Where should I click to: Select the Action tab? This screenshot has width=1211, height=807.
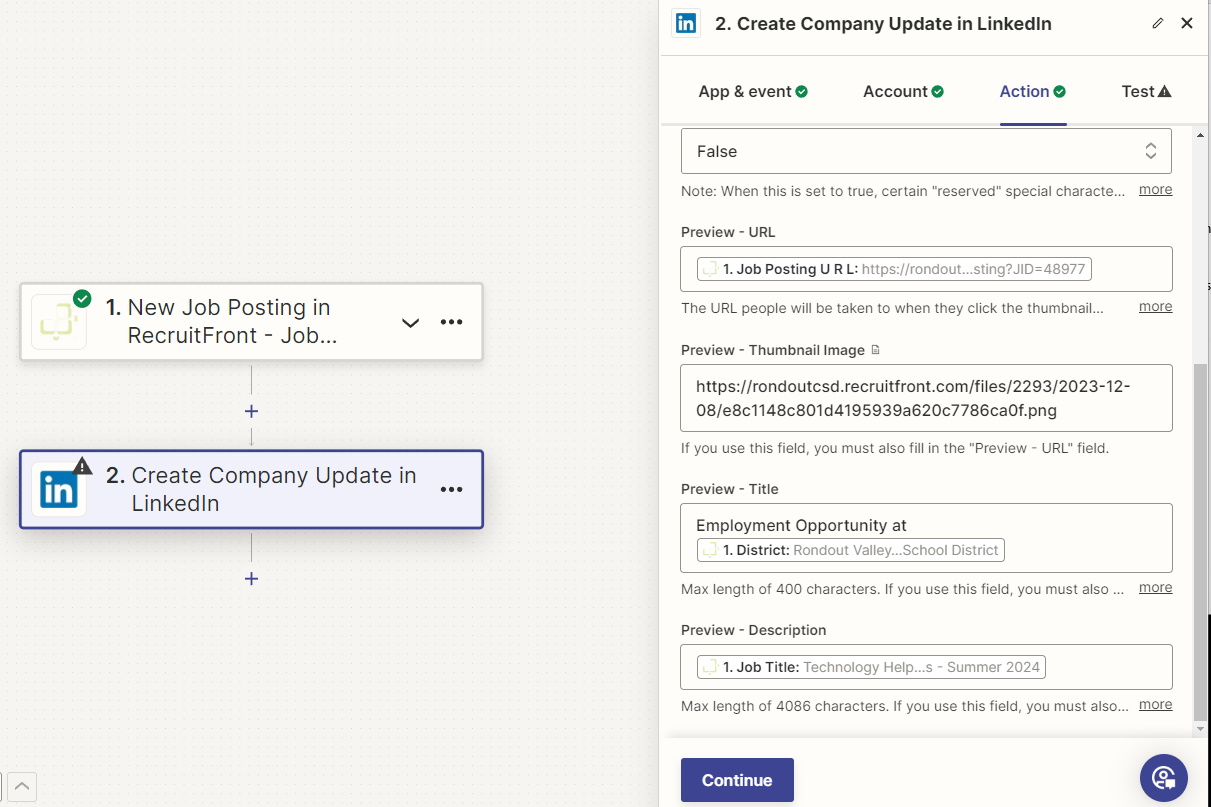click(x=1032, y=91)
